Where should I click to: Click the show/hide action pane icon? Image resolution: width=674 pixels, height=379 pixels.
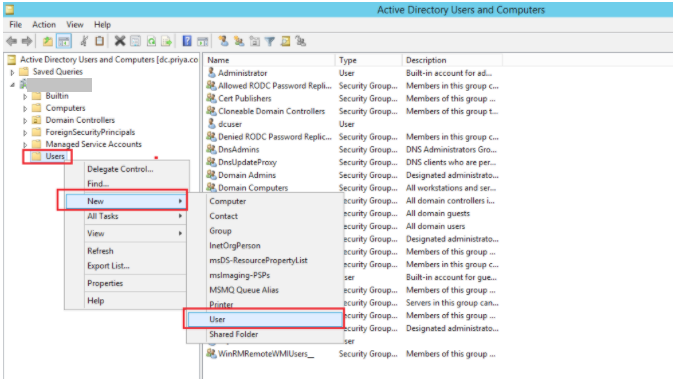pos(202,41)
